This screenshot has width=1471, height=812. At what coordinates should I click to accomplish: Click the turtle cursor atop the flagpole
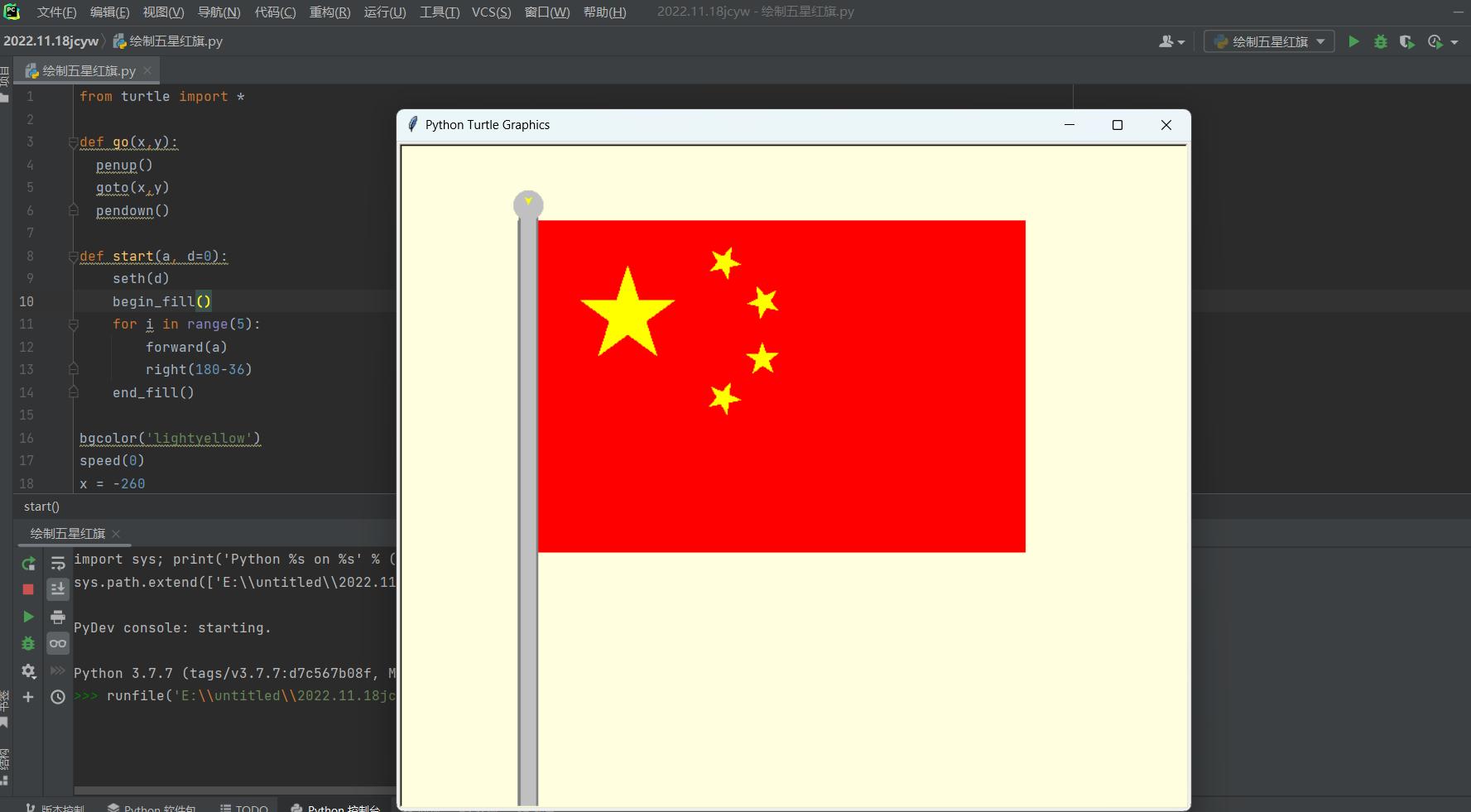[x=528, y=201]
